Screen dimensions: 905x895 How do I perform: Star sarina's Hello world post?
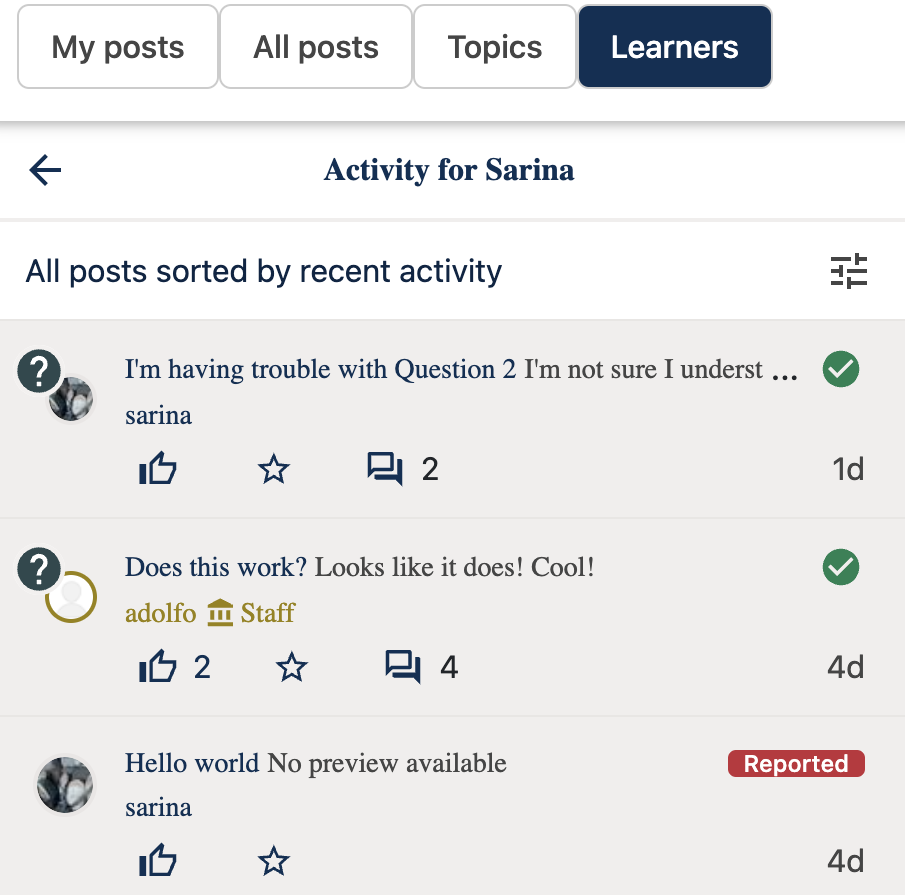point(274,860)
